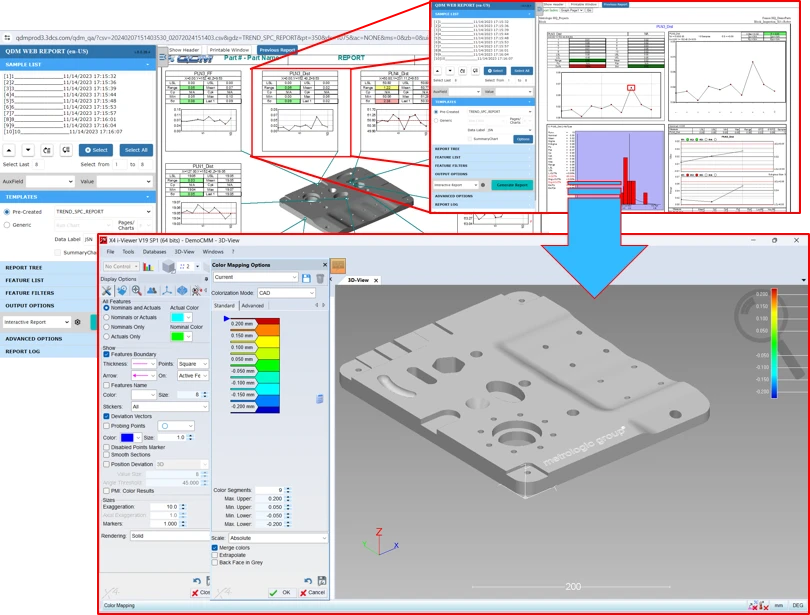Screen dimensions: 810x615
Task: Select the 3D-View document tab
Action: (x=358, y=280)
